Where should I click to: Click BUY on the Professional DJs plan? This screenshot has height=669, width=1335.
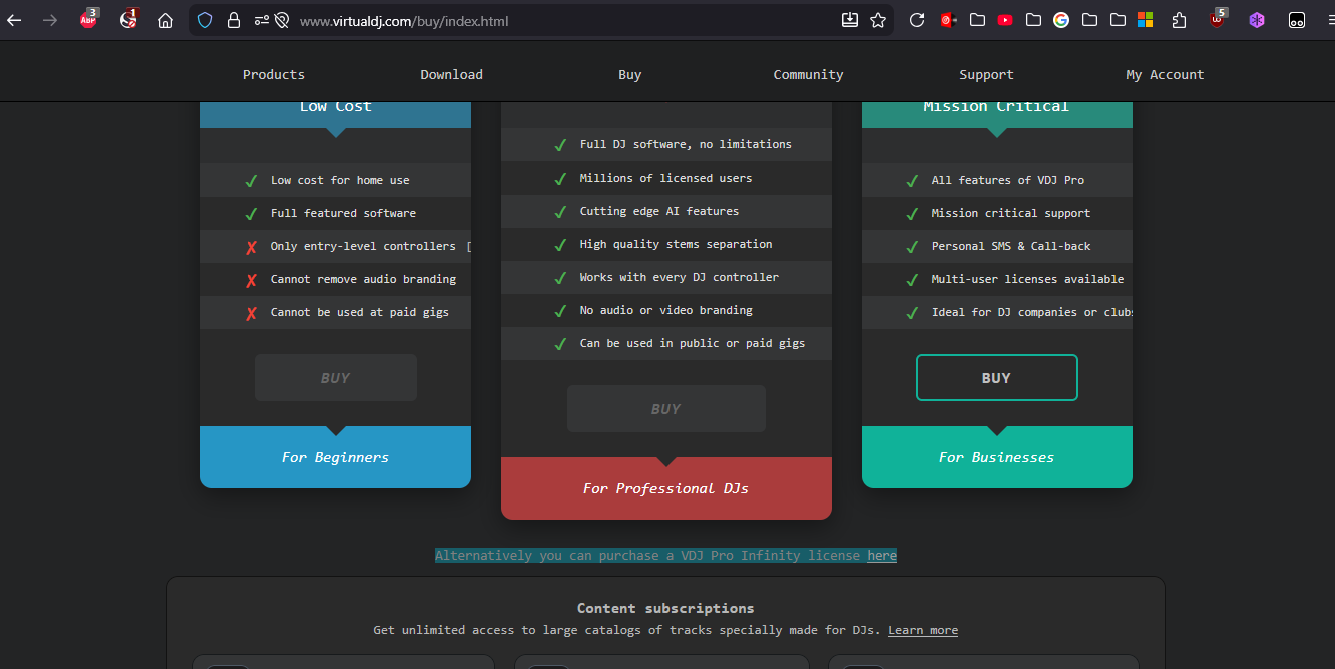[666, 409]
